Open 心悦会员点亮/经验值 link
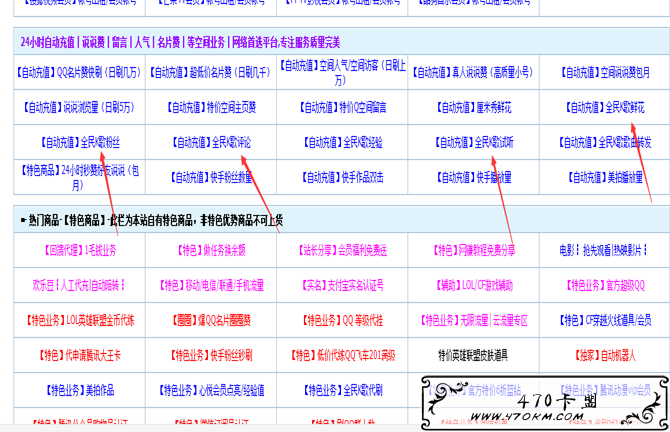This screenshot has height=432, width=670. point(211,390)
